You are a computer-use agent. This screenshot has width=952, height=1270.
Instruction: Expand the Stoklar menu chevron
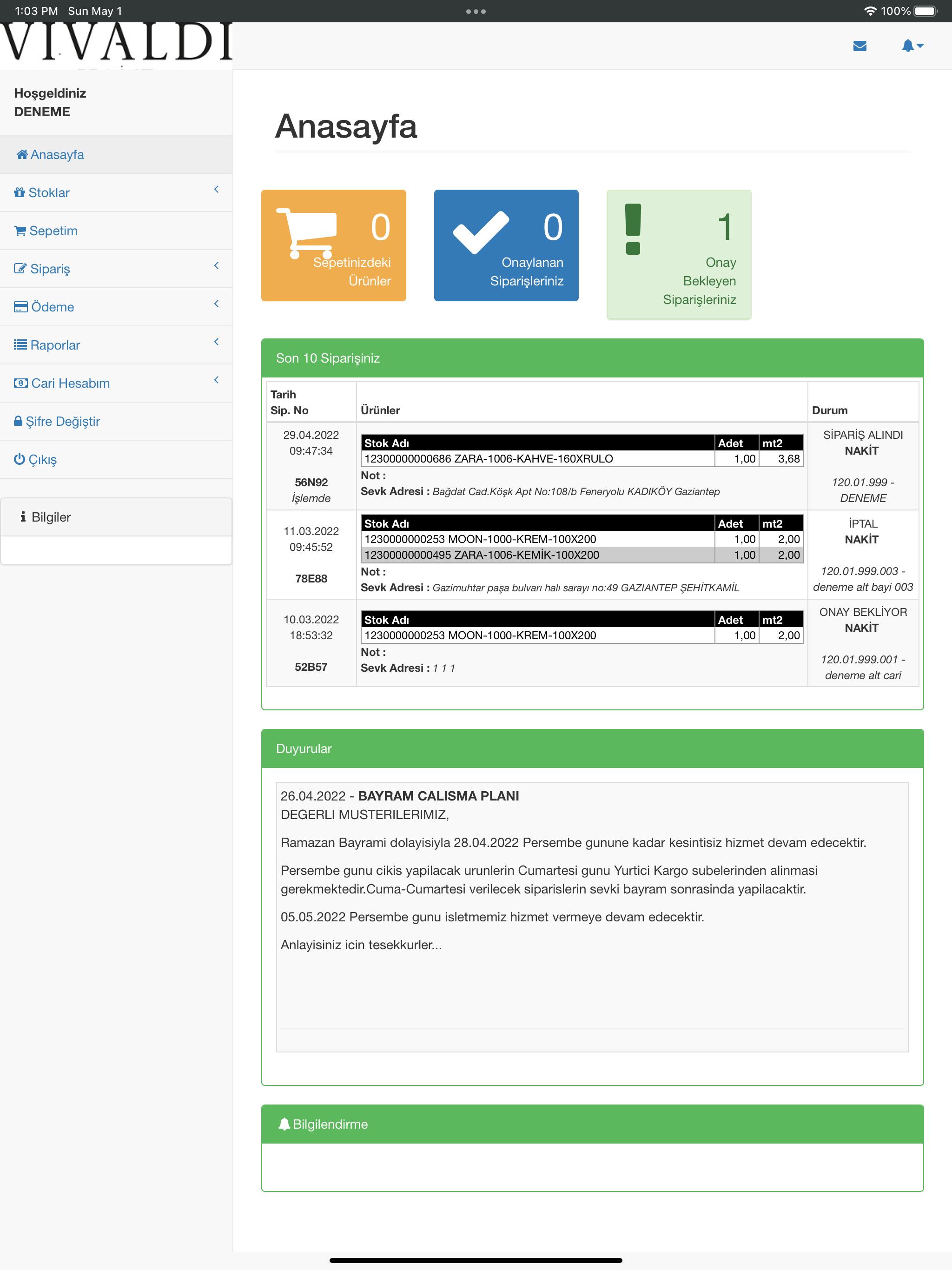click(x=217, y=190)
